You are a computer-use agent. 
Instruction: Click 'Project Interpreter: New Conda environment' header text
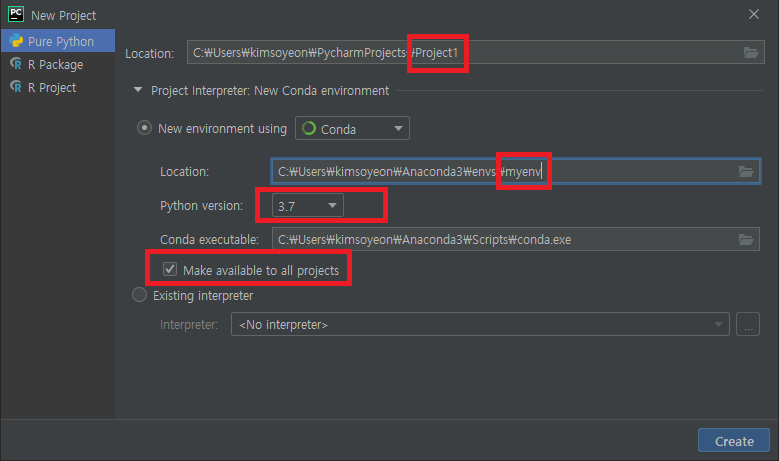coord(270,90)
